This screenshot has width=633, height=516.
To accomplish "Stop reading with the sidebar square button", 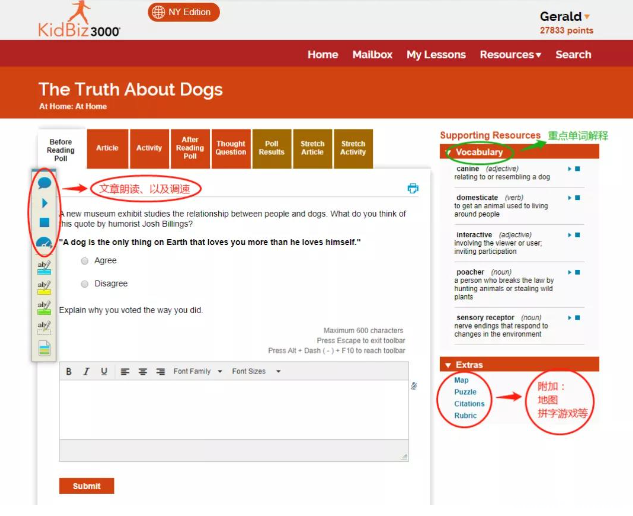I will [44, 222].
